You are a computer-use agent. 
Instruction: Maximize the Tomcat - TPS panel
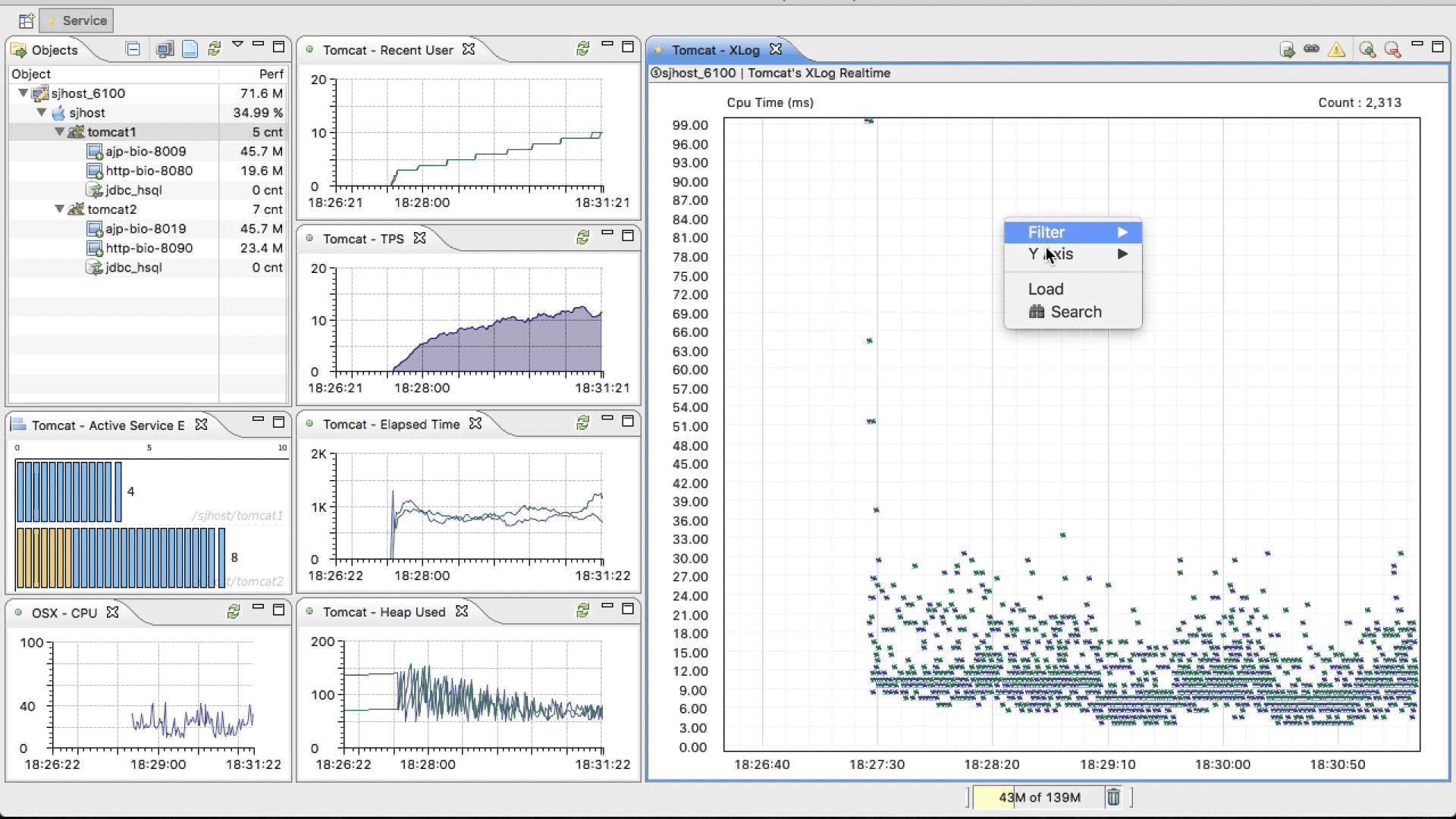[x=628, y=236]
